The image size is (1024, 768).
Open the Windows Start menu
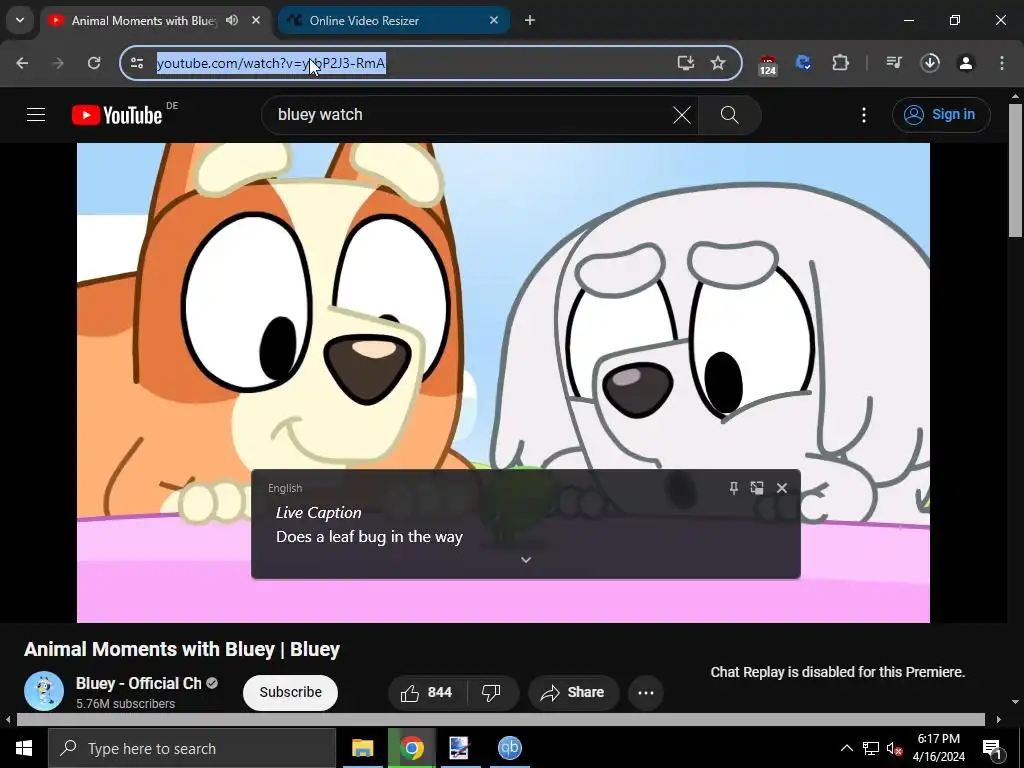point(24,748)
